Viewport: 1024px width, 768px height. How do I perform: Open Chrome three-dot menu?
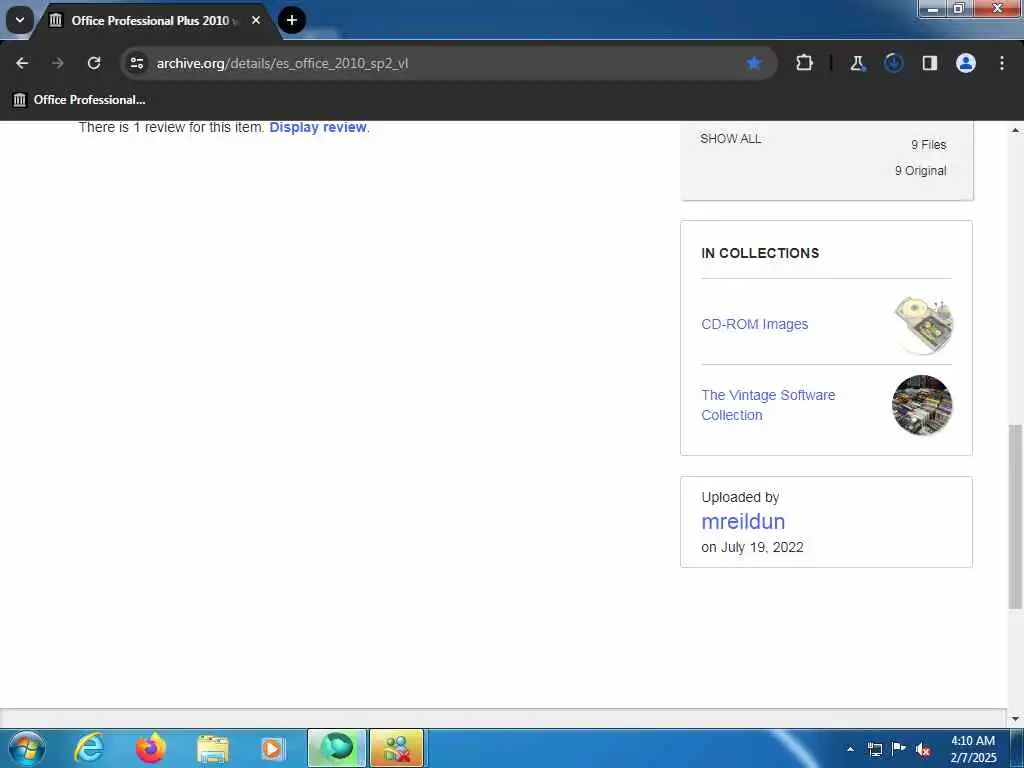tap(1002, 63)
